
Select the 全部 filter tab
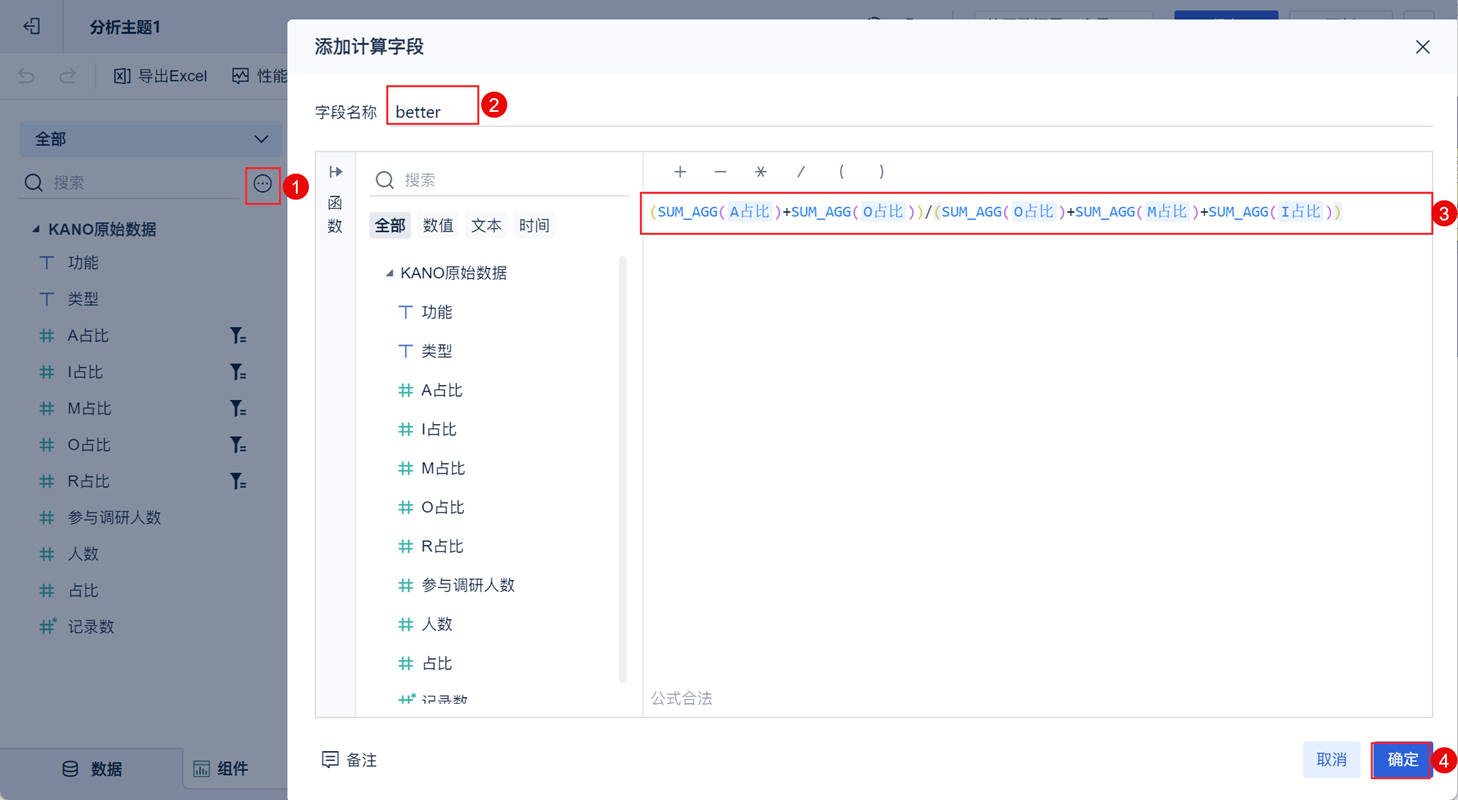click(x=390, y=226)
